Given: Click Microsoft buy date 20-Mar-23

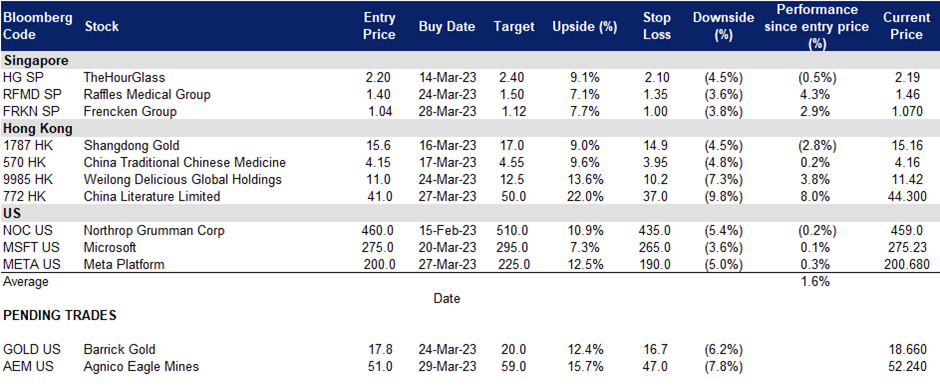Looking at the screenshot, I should tap(447, 247).
